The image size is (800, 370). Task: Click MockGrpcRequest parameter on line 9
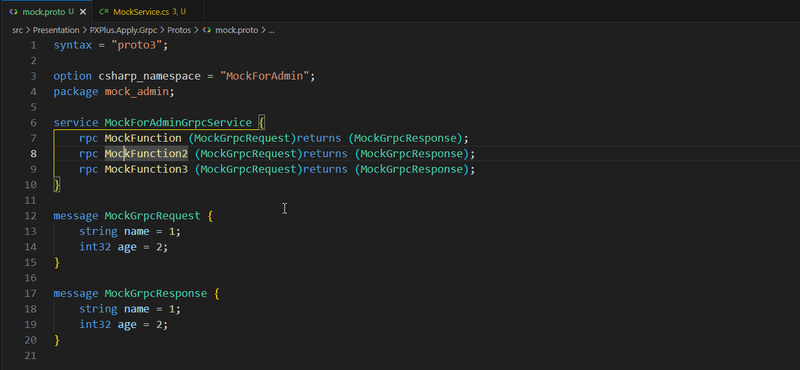click(x=248, y=169)
